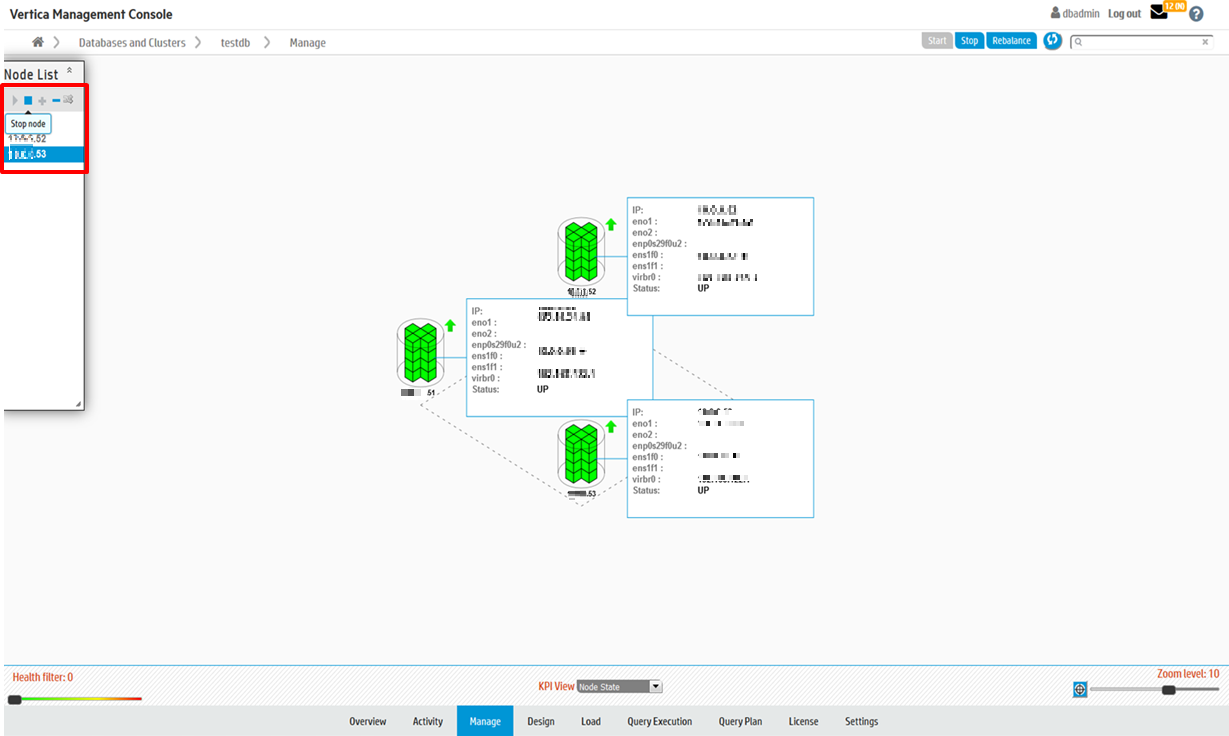
Task: Click the Remove node minus icon
Action: [56, 100]
